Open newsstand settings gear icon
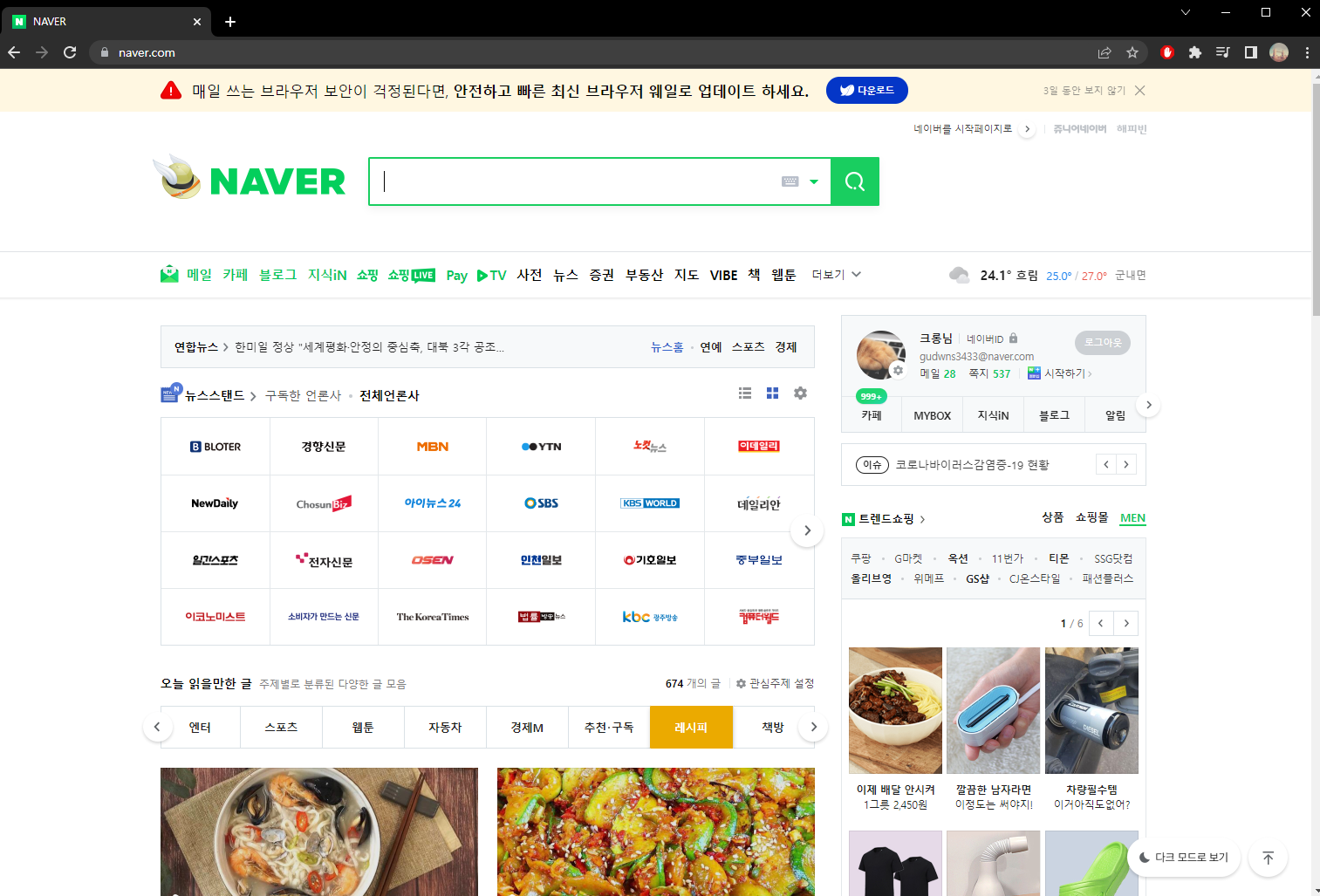The width and height of the screenshot is (1320, 896). click(800, 393)
